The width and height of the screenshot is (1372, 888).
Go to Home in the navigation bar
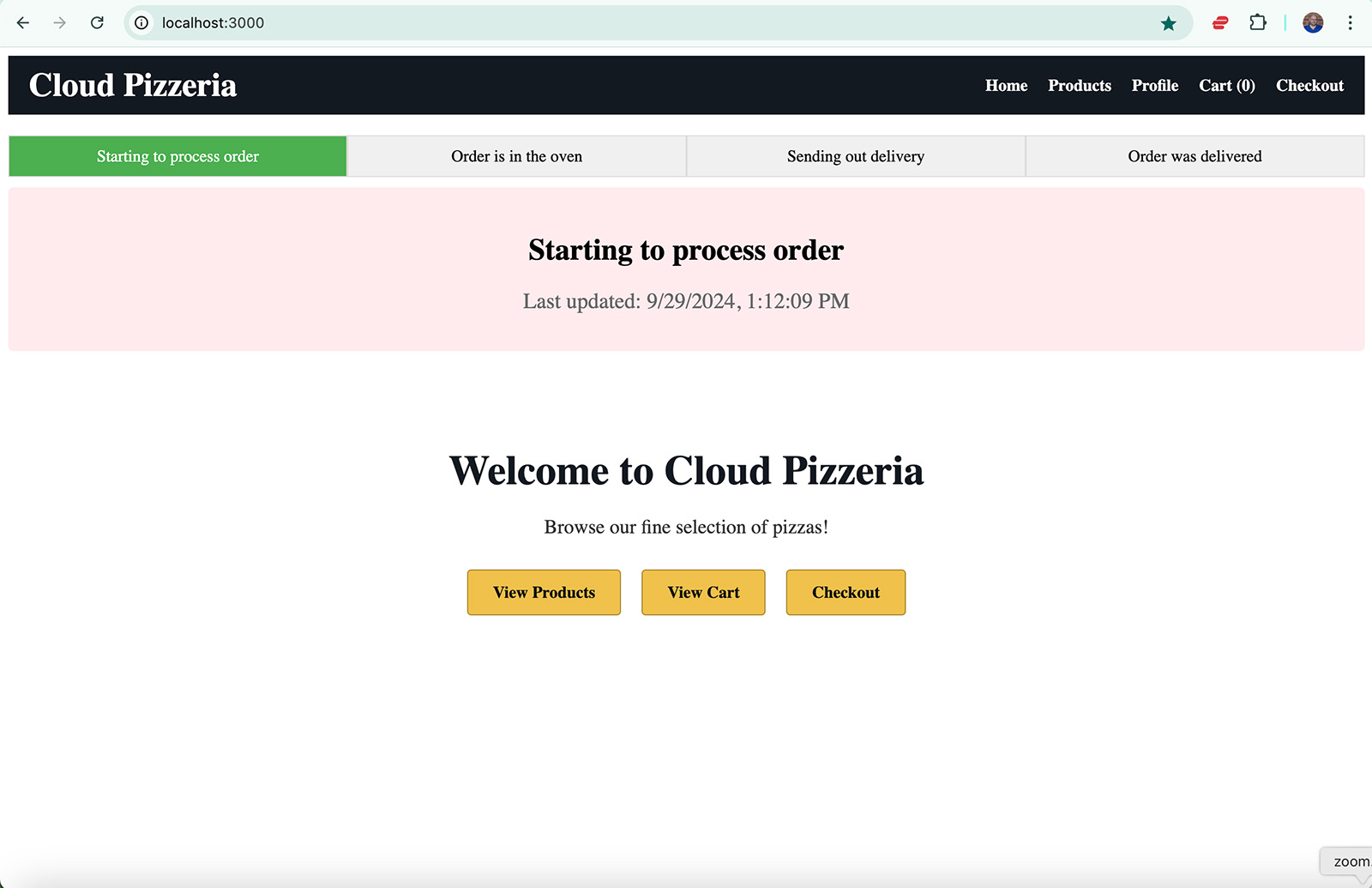tap(1006, 86)
